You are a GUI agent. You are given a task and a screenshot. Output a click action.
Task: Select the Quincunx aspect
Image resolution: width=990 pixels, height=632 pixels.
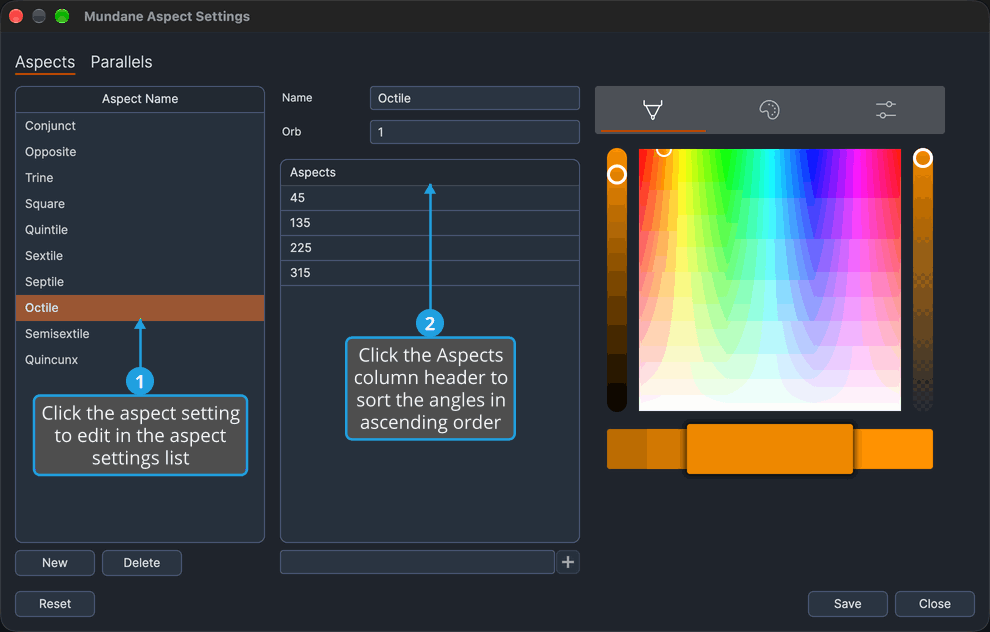tap(140, 359)
